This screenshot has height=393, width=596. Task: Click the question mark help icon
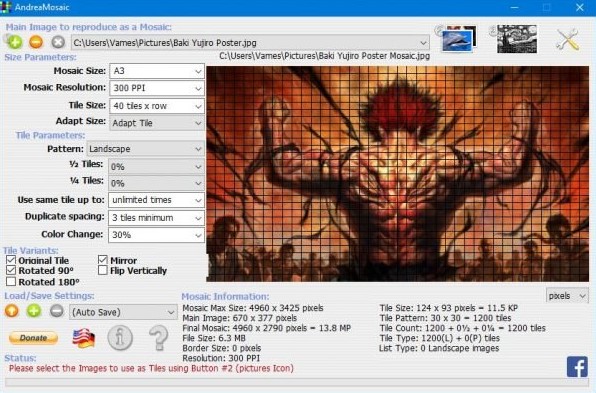point(159,338)
